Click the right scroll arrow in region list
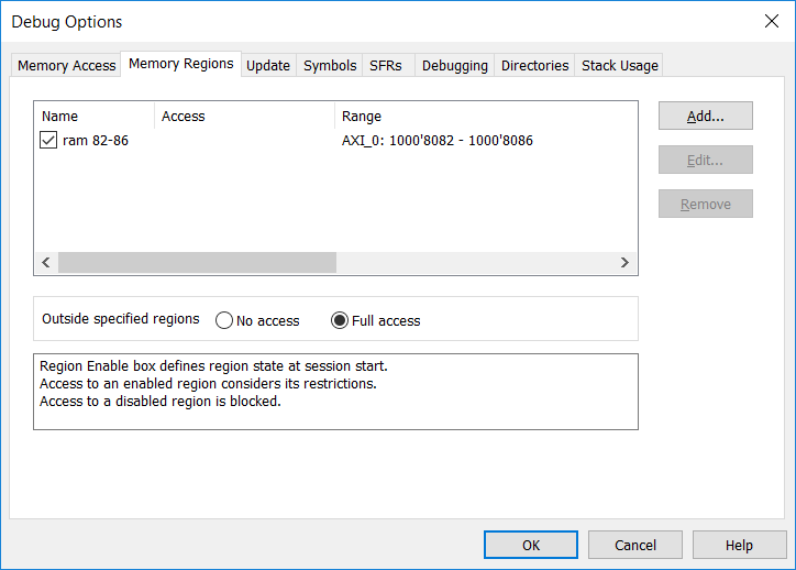Image resolution: width=796 pixels, height=570 pixels. tap(625, 262)
